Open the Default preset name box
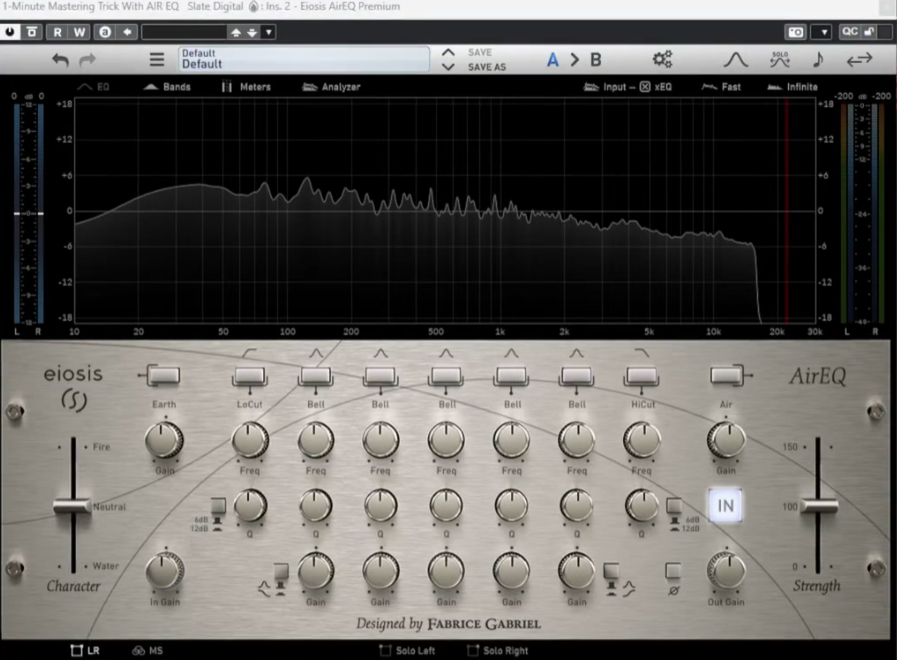Image resolution: width=897 pixels, height=660 pixels. [304, 59]
